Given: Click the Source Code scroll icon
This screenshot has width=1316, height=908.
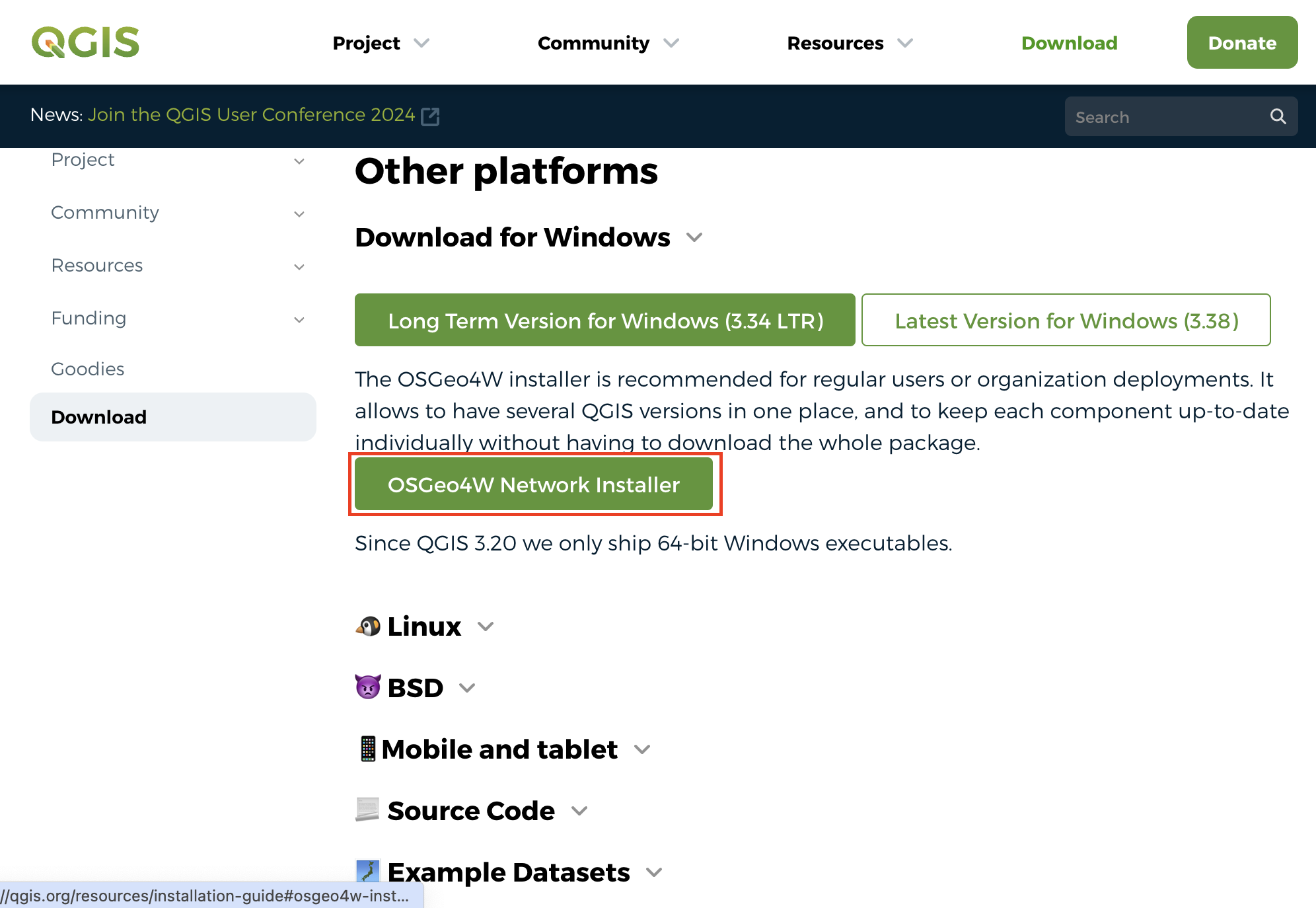Looking at the screenshot, I should [368, 810].
